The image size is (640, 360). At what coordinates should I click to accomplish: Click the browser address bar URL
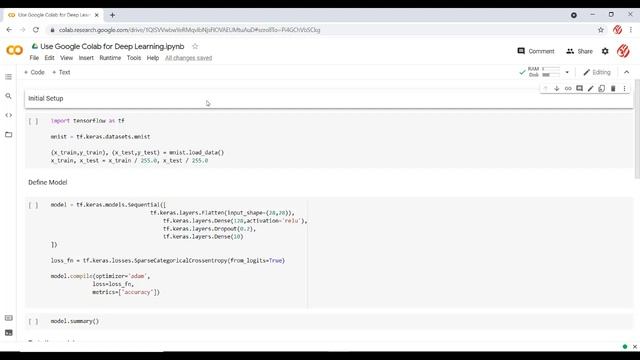pos(189,30)
